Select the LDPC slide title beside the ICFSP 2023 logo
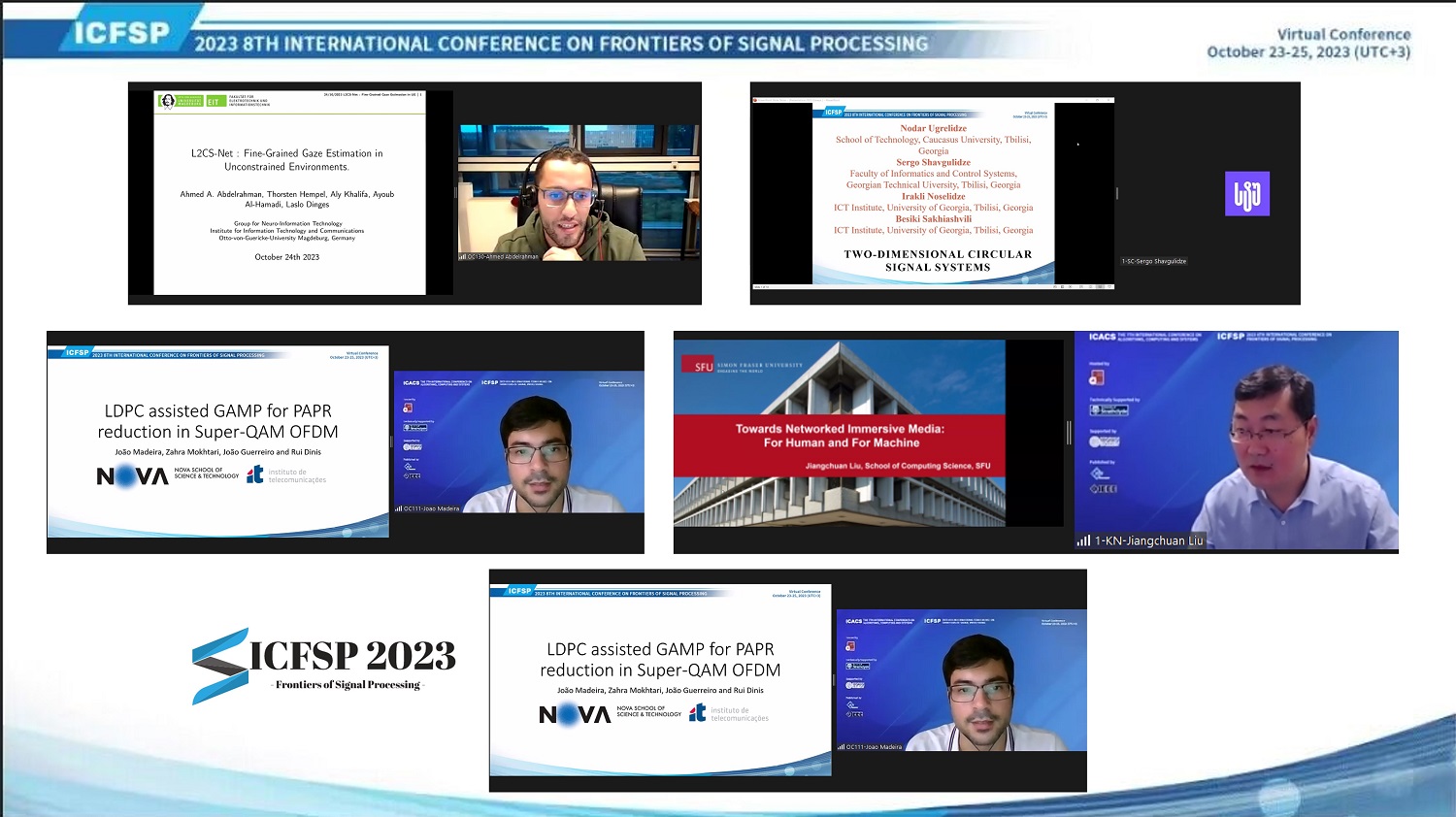 click(661, 660)
